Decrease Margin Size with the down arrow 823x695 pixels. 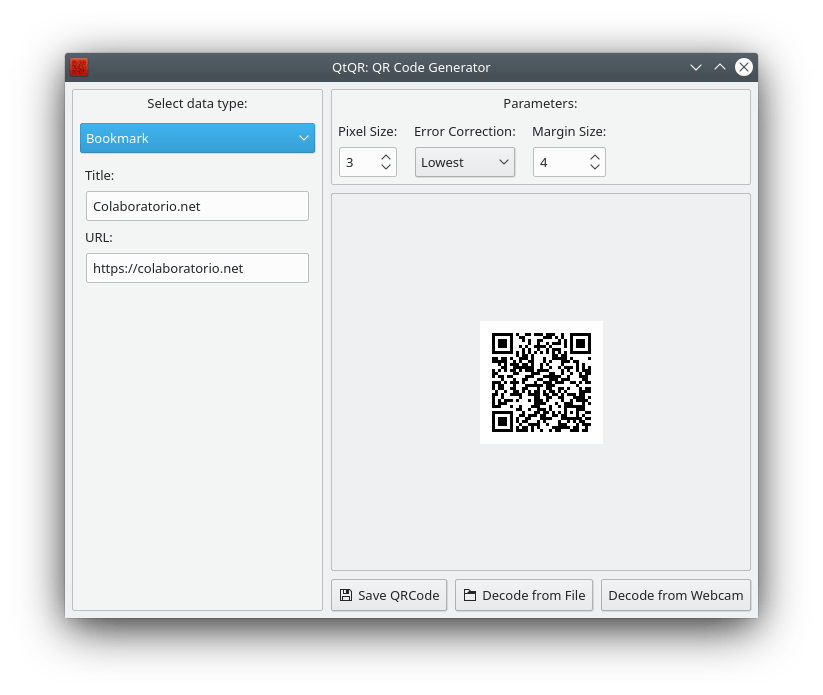595,167
